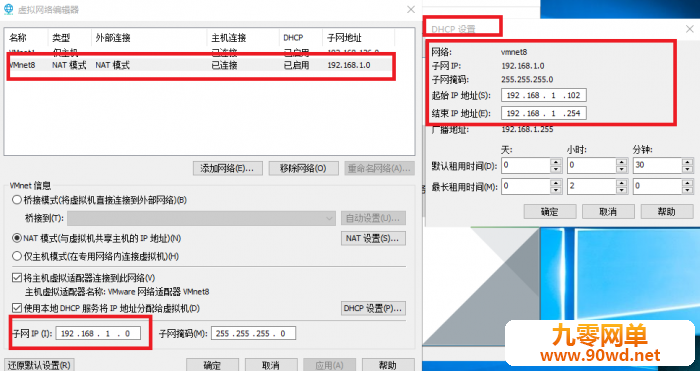Viewport: 700px width, 371px height.
Task: Click the 主机连接 column header
Action: click(x=243, y=38)
